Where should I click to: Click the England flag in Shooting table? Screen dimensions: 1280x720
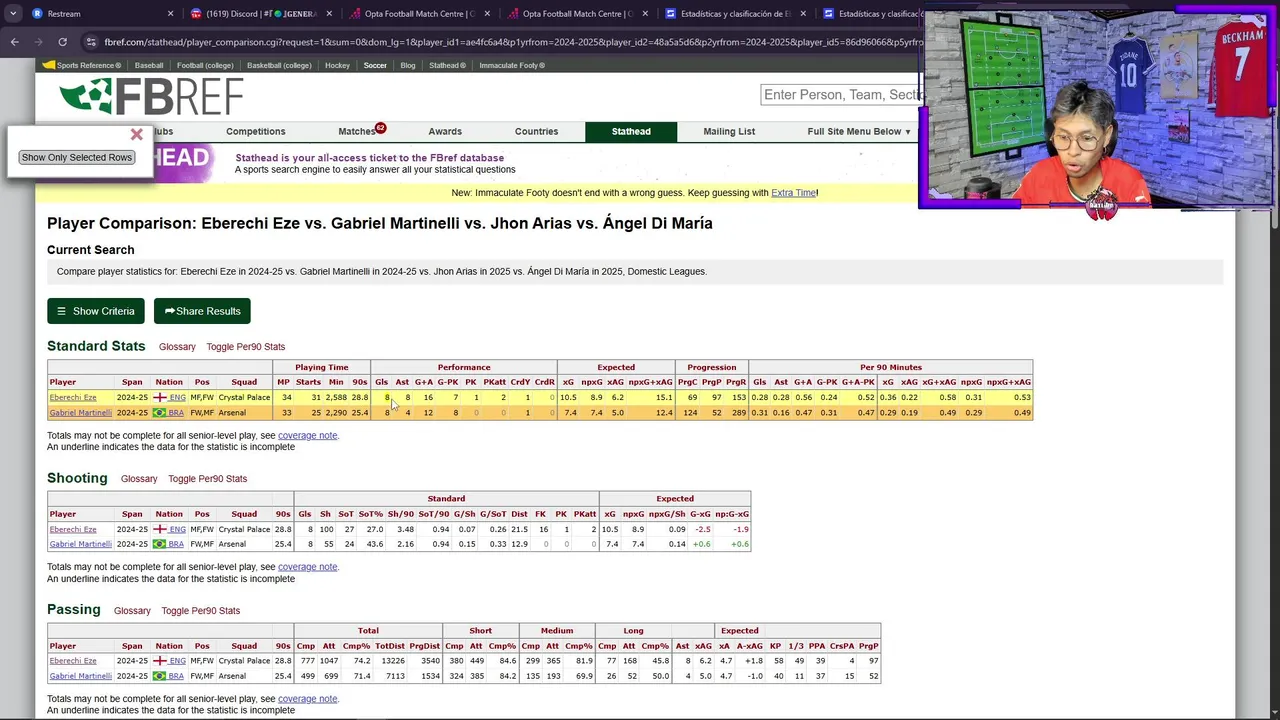(x=160, y=529)
